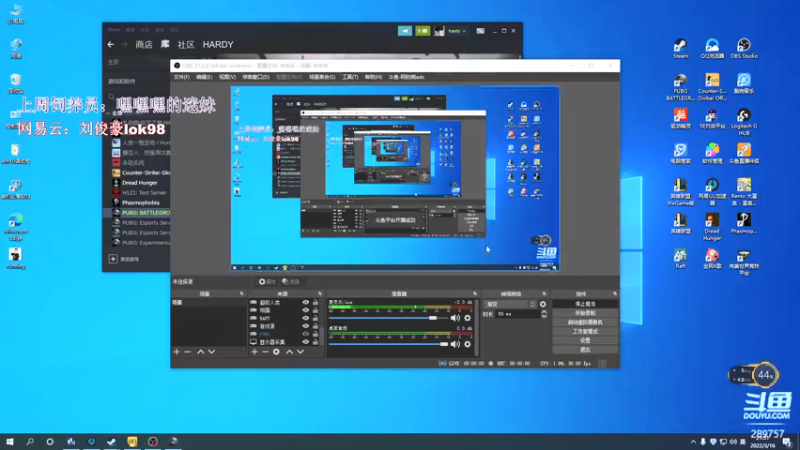The image size is (800, 450).
Task: Toggle lock on RAFT source
Action: tap(315, 318)
